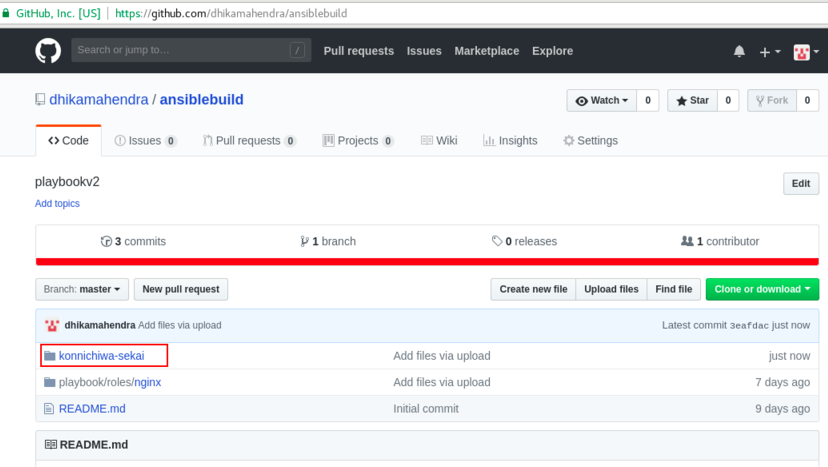Go to Pull requests in top nav
Viewport: 828px width, 467px height.
359,51
